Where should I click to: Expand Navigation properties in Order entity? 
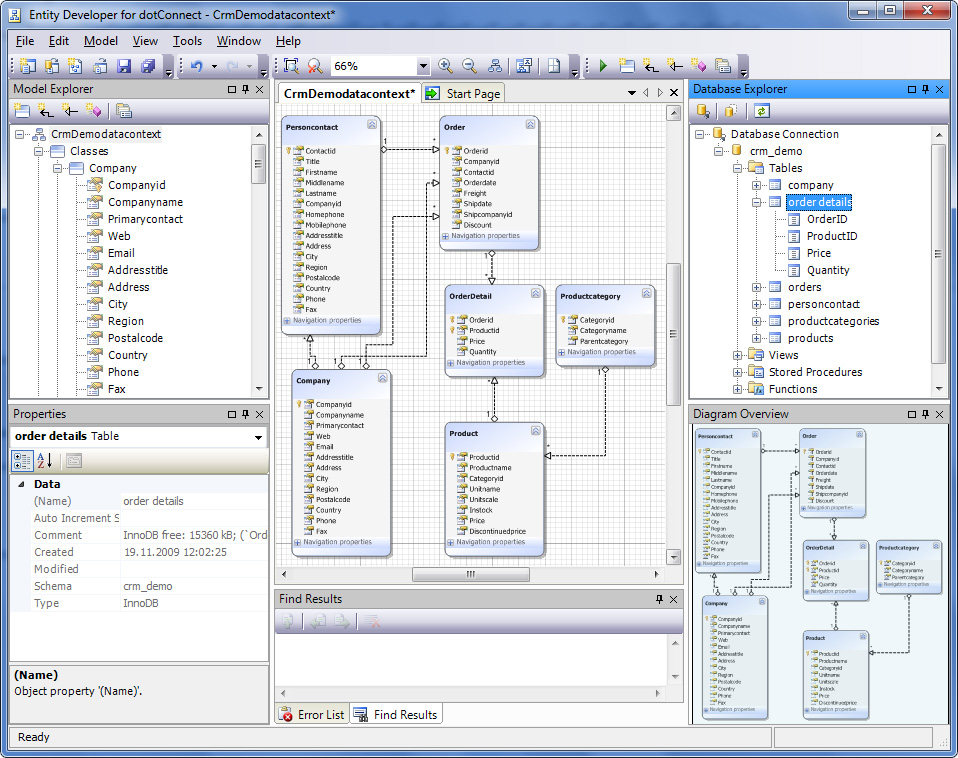(x=445, y=236)
